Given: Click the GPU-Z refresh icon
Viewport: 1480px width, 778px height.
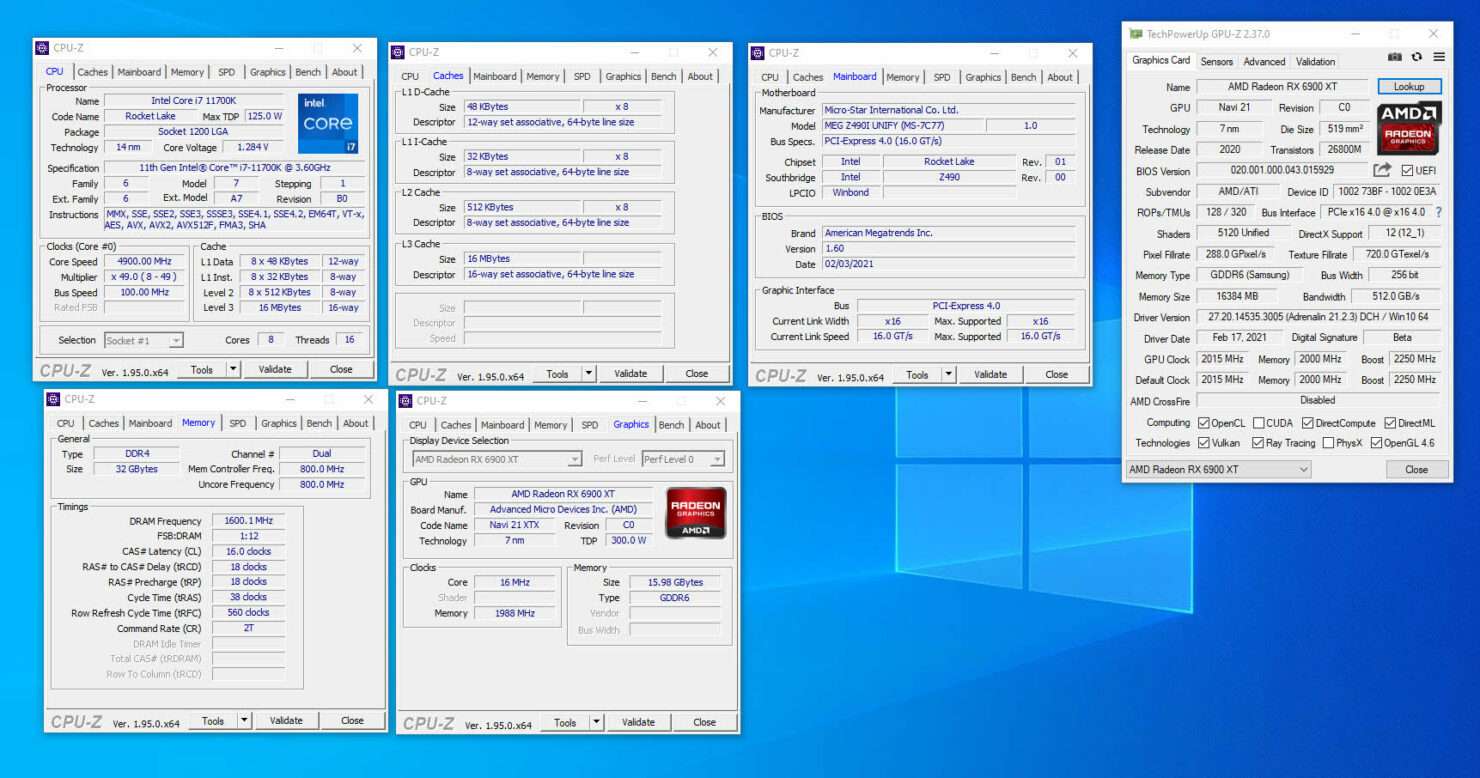Looking at the screenshot, I should pos(1417,57).
